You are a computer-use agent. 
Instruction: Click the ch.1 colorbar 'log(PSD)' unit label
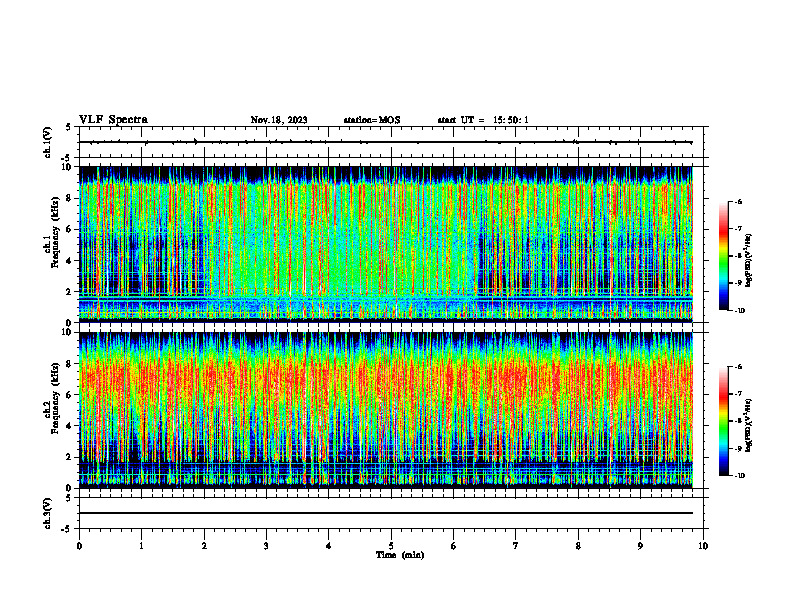(x=749, y=261)
